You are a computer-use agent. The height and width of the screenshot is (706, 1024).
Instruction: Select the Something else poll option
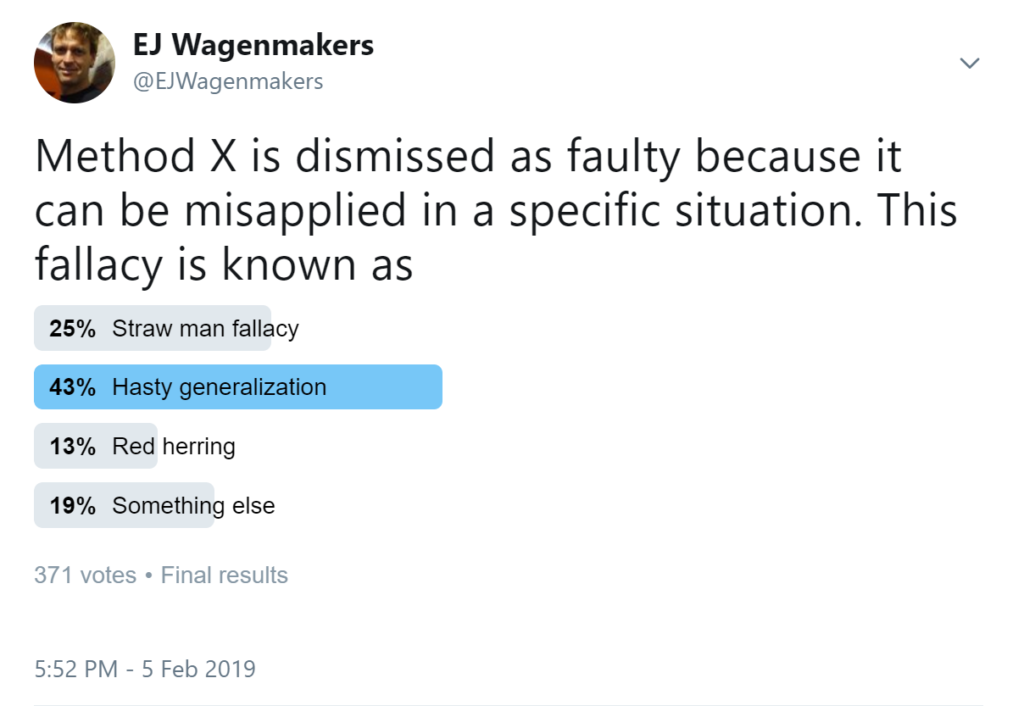[193, 506]
